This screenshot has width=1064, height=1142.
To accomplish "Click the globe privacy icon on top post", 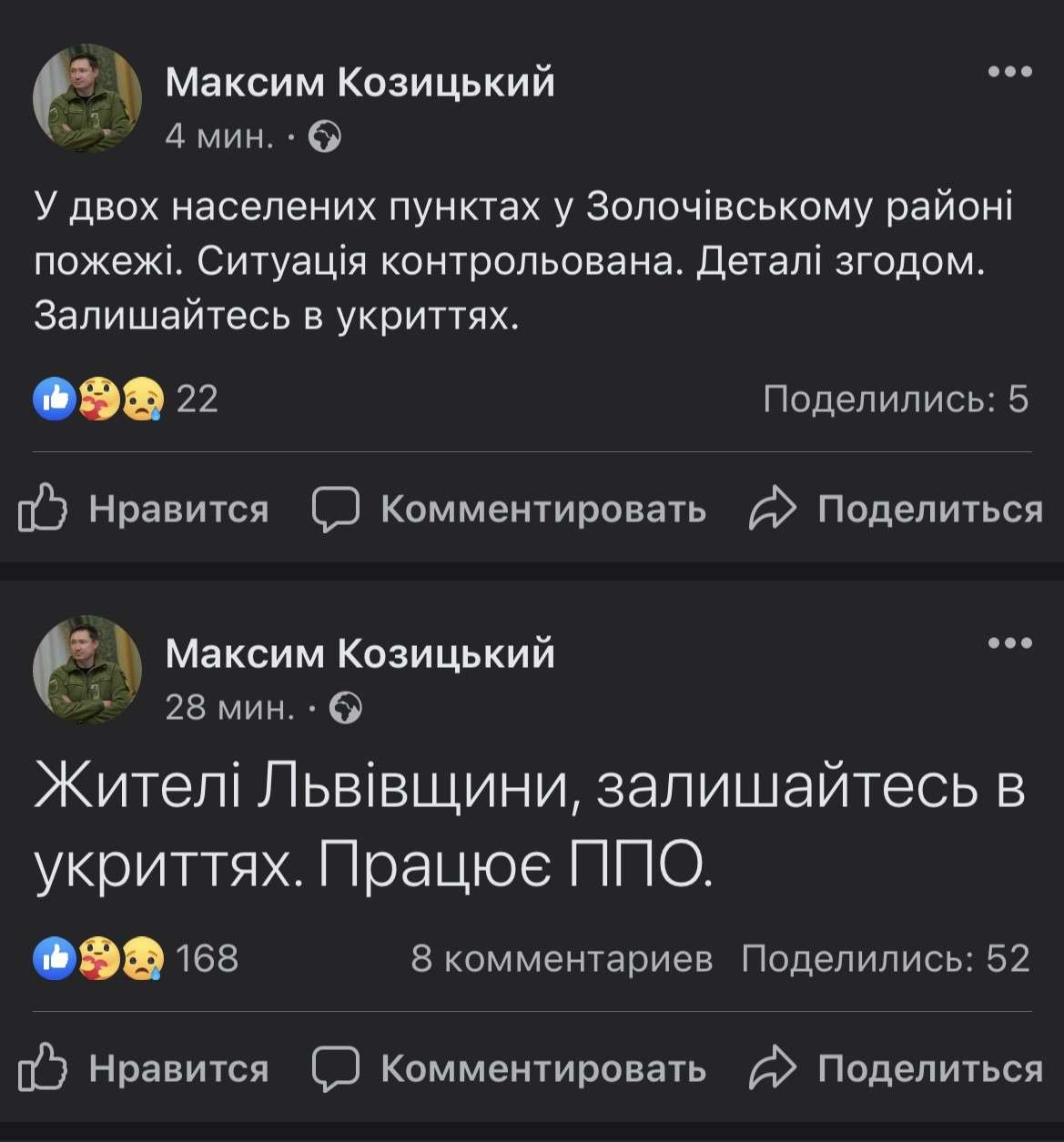I will point(324,138).
